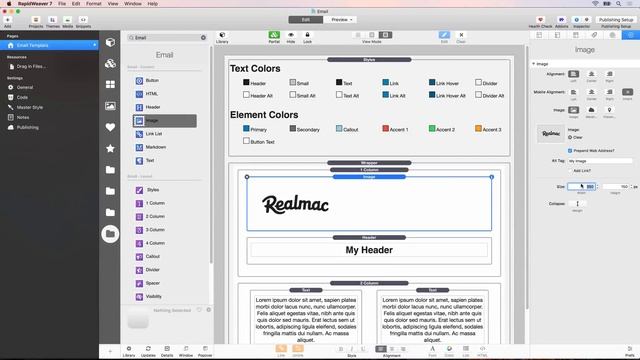This screenshot has height=360, width=640.
Task: Open the Themes toolbar icon
Action: [x=53, y=20]
